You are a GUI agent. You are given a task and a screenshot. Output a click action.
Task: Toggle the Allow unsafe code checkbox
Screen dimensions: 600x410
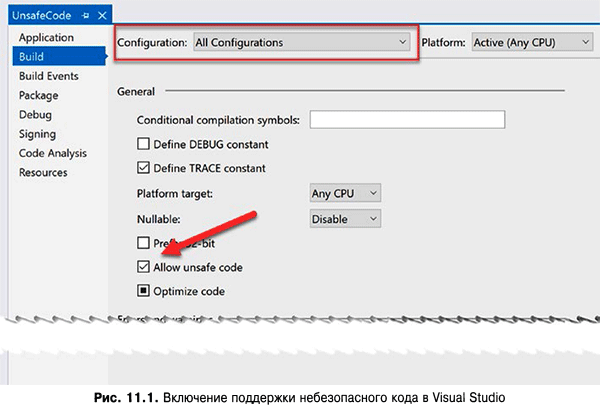tap(143, 268)
